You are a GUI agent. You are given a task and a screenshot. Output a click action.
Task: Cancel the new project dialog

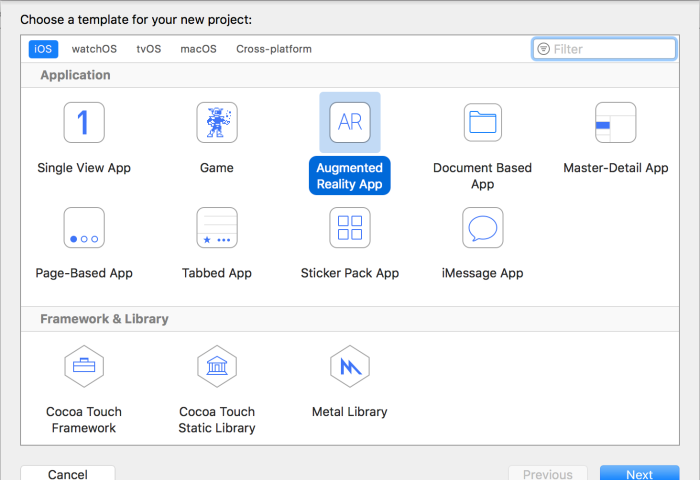[68, 473]
